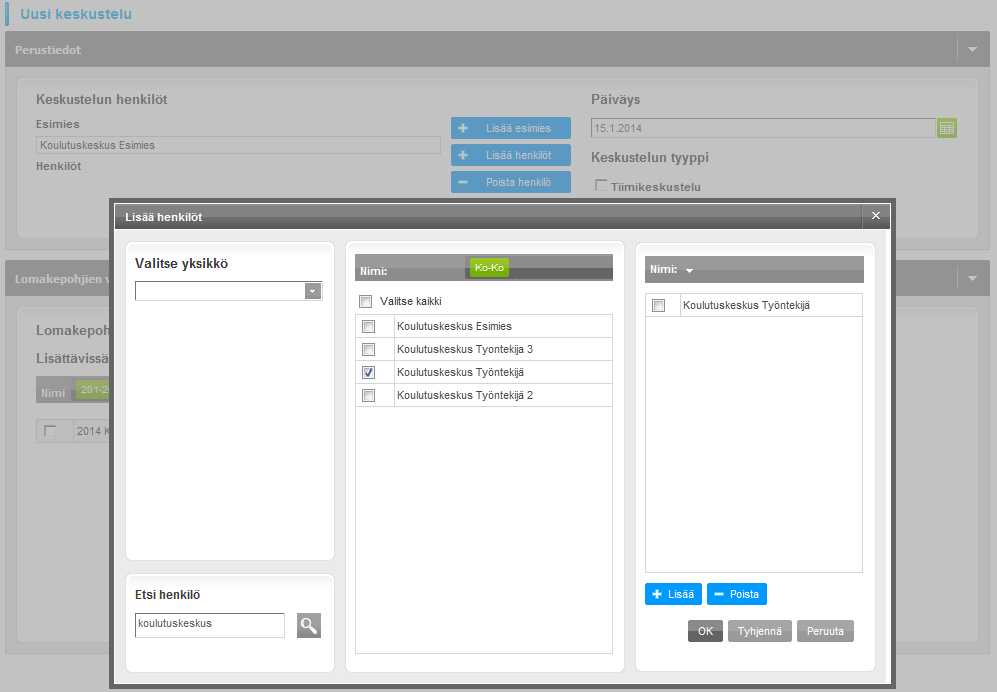Collapse the Perustiedot section with its arrow
Screen dimensions: 997x692
pos(972,49)
